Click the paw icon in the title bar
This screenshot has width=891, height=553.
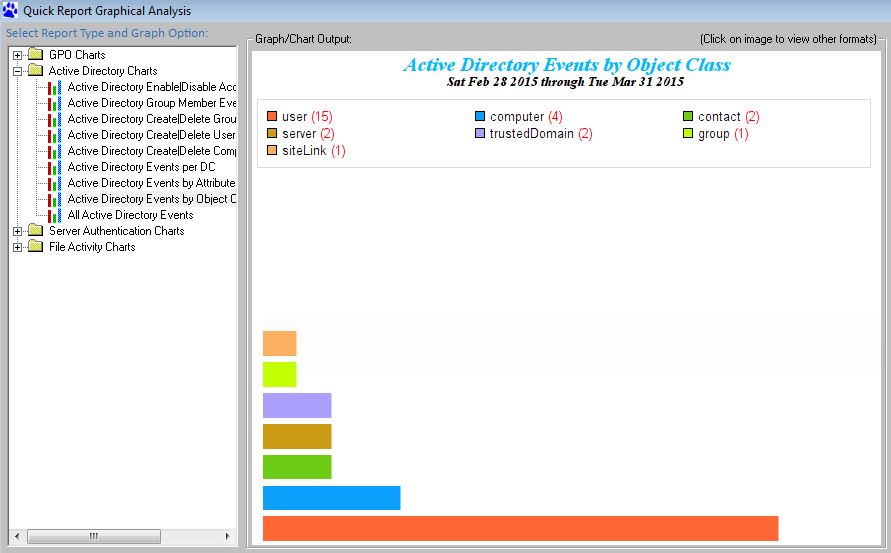click(10, 11)
